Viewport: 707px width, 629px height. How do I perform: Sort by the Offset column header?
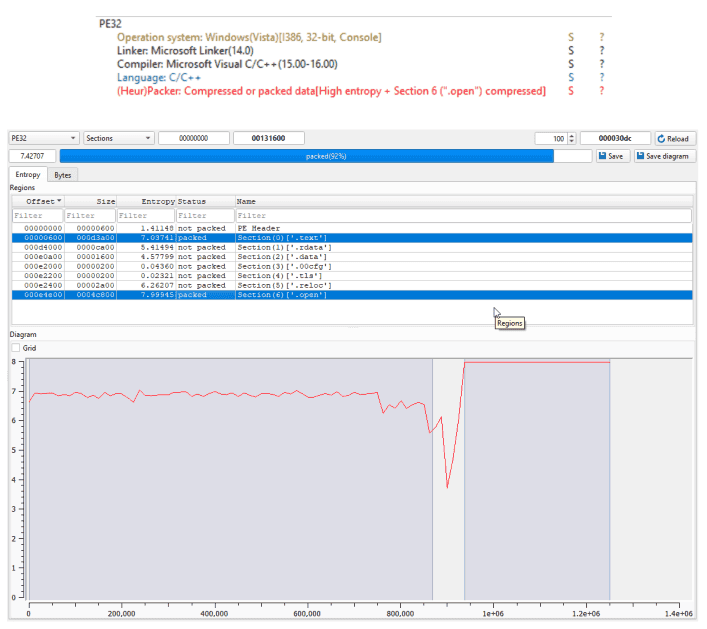point(36,201)
